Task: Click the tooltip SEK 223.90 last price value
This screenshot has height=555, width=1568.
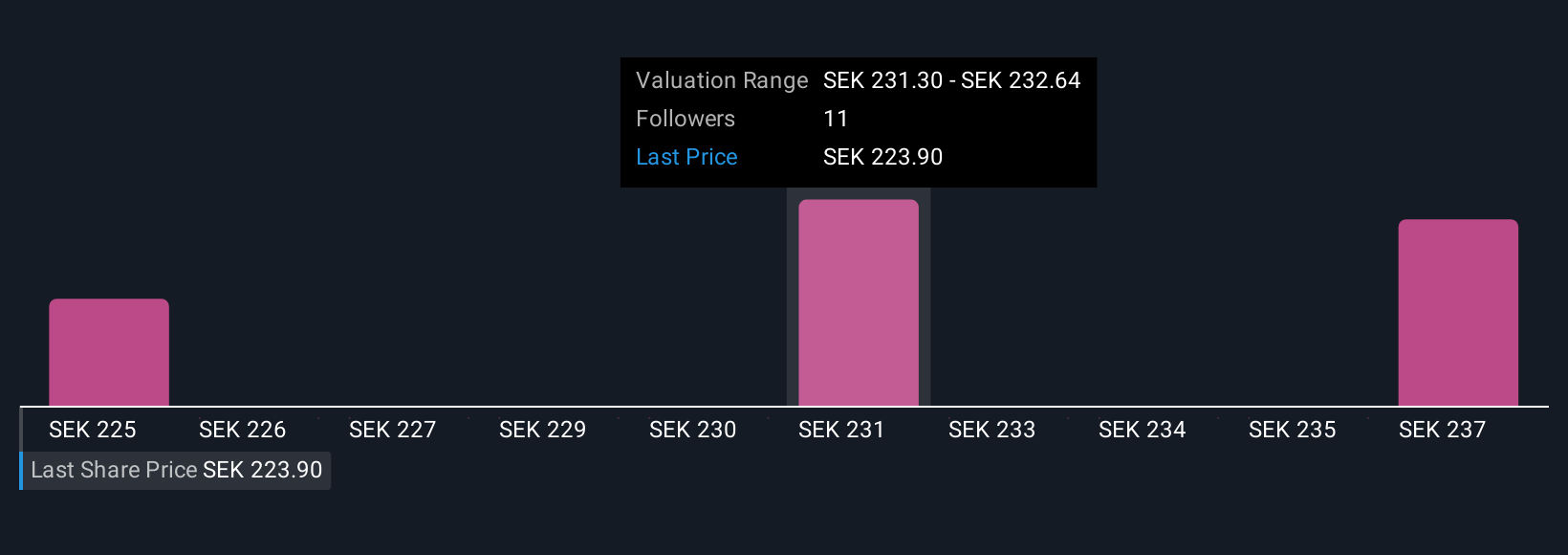Action: coord(883,157)
